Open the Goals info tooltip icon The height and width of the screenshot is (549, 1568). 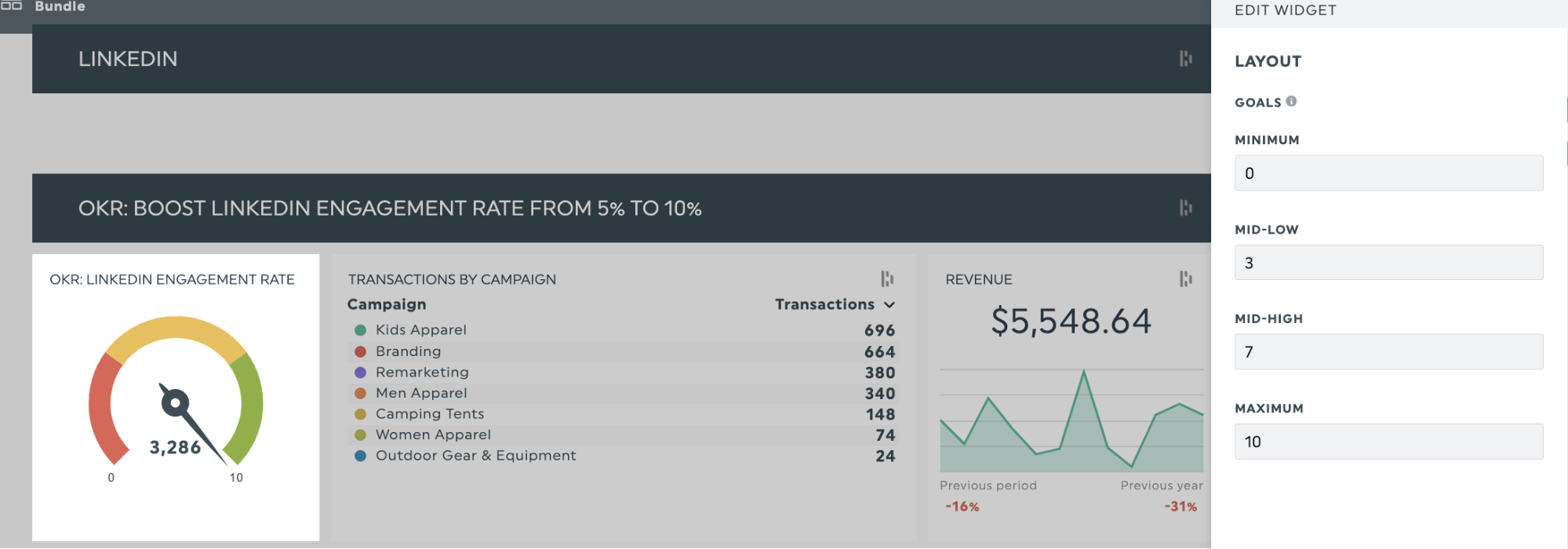1291,101
